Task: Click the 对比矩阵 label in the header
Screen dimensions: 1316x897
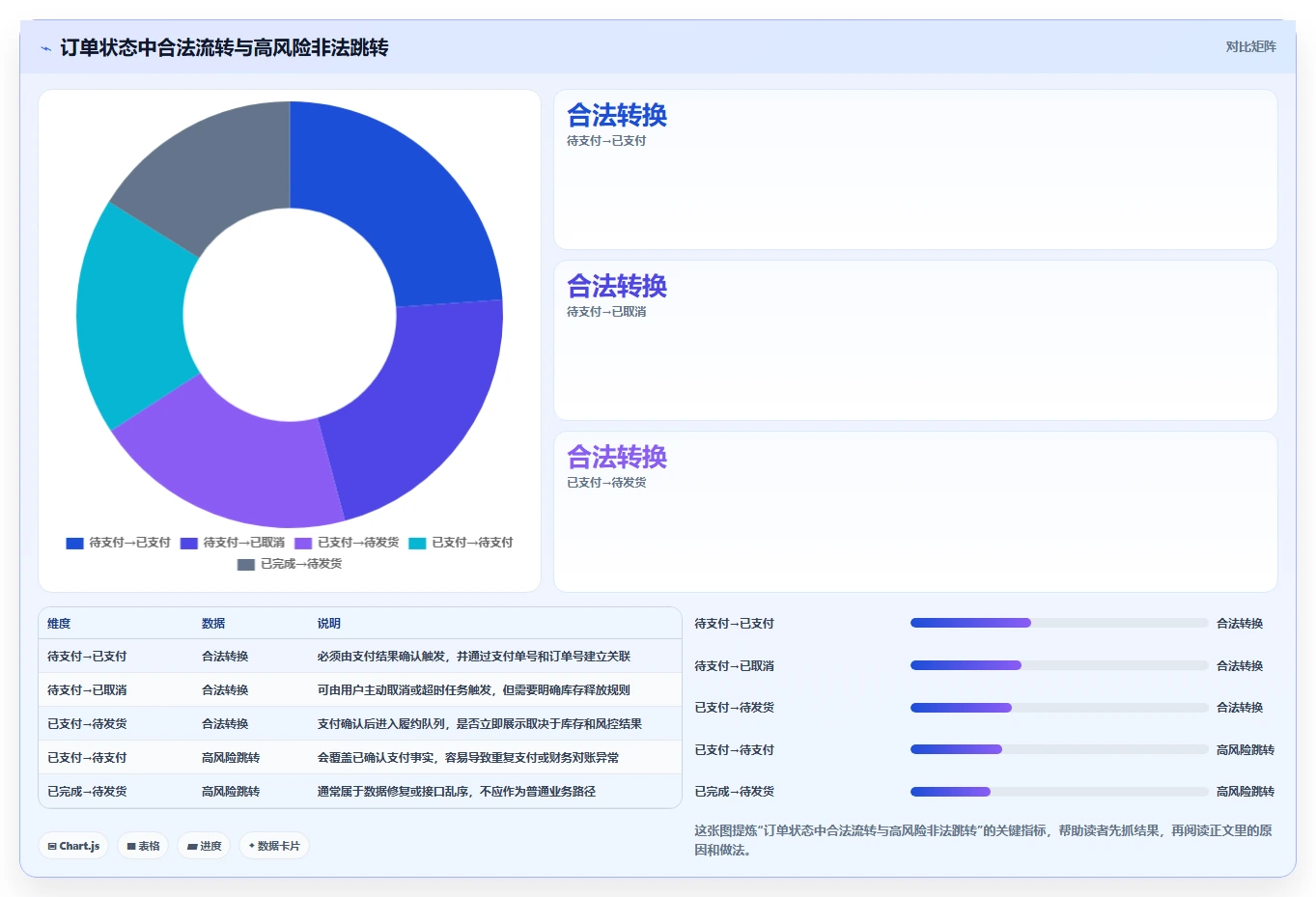Action: click(1250, 46)
